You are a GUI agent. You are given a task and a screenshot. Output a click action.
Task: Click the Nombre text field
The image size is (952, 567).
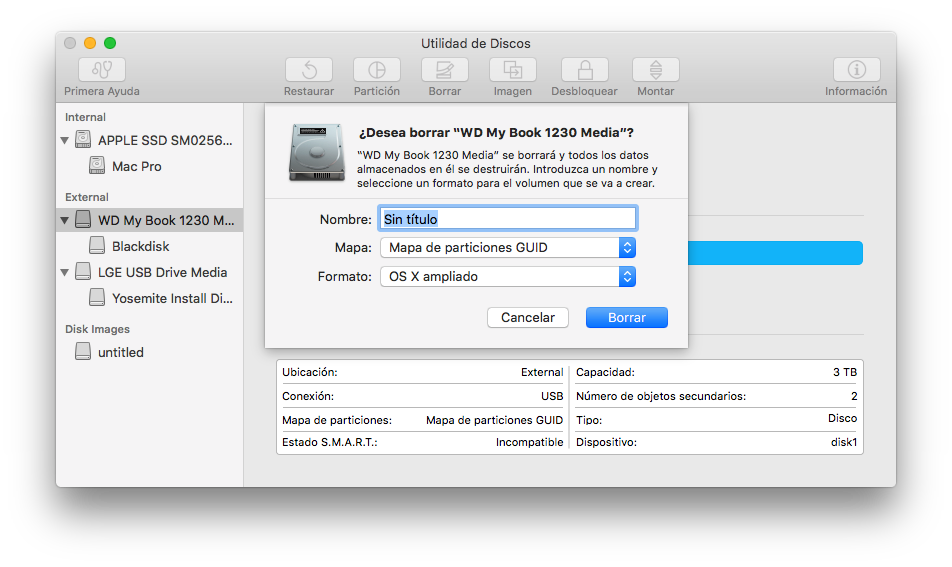click(x=508, y=219)
